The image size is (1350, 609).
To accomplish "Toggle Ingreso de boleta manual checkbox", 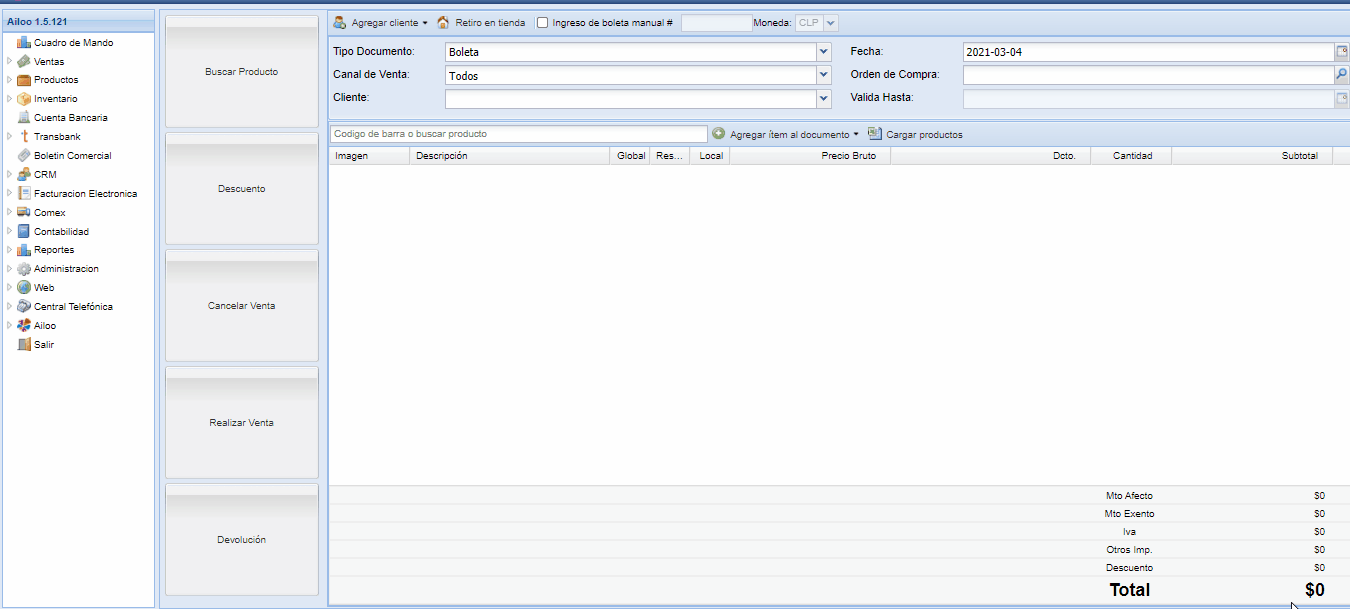I will (542, 22).
